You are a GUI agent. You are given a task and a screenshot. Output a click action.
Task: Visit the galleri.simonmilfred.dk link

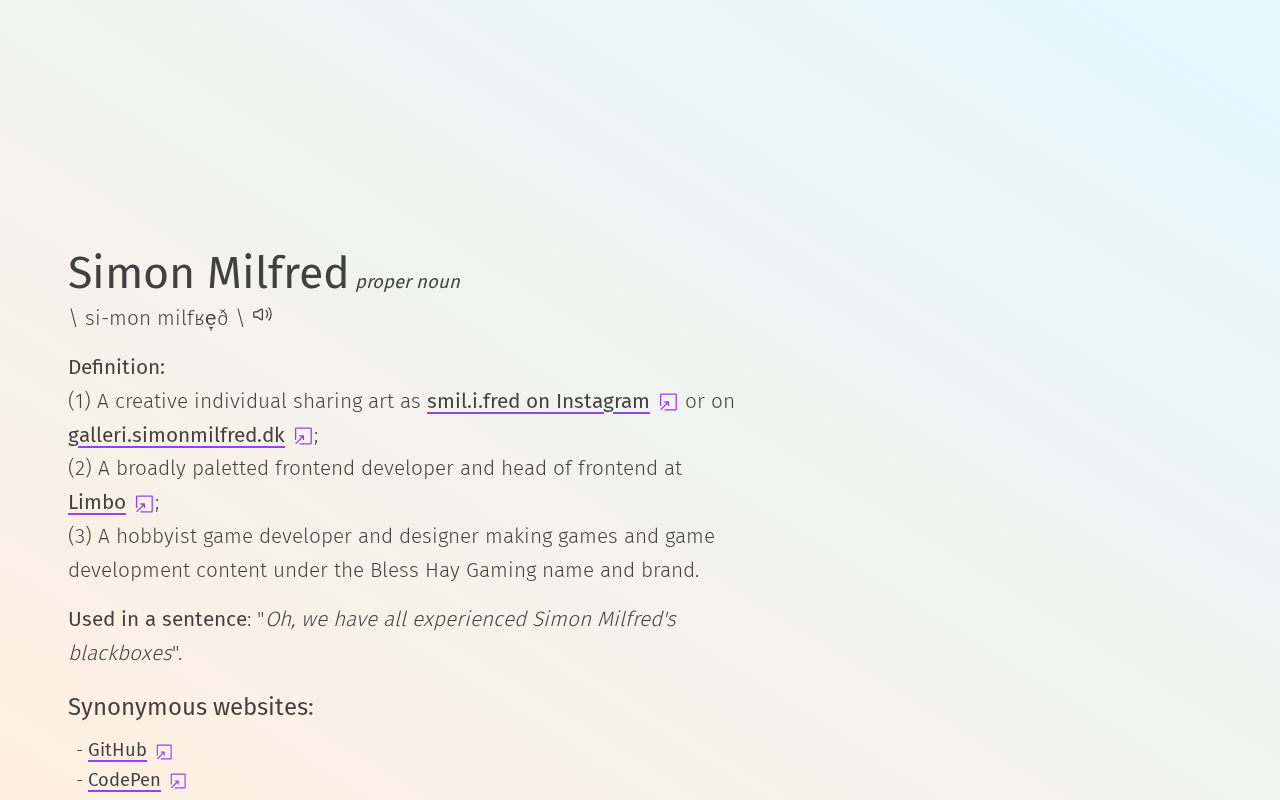[x=176, y=435]
